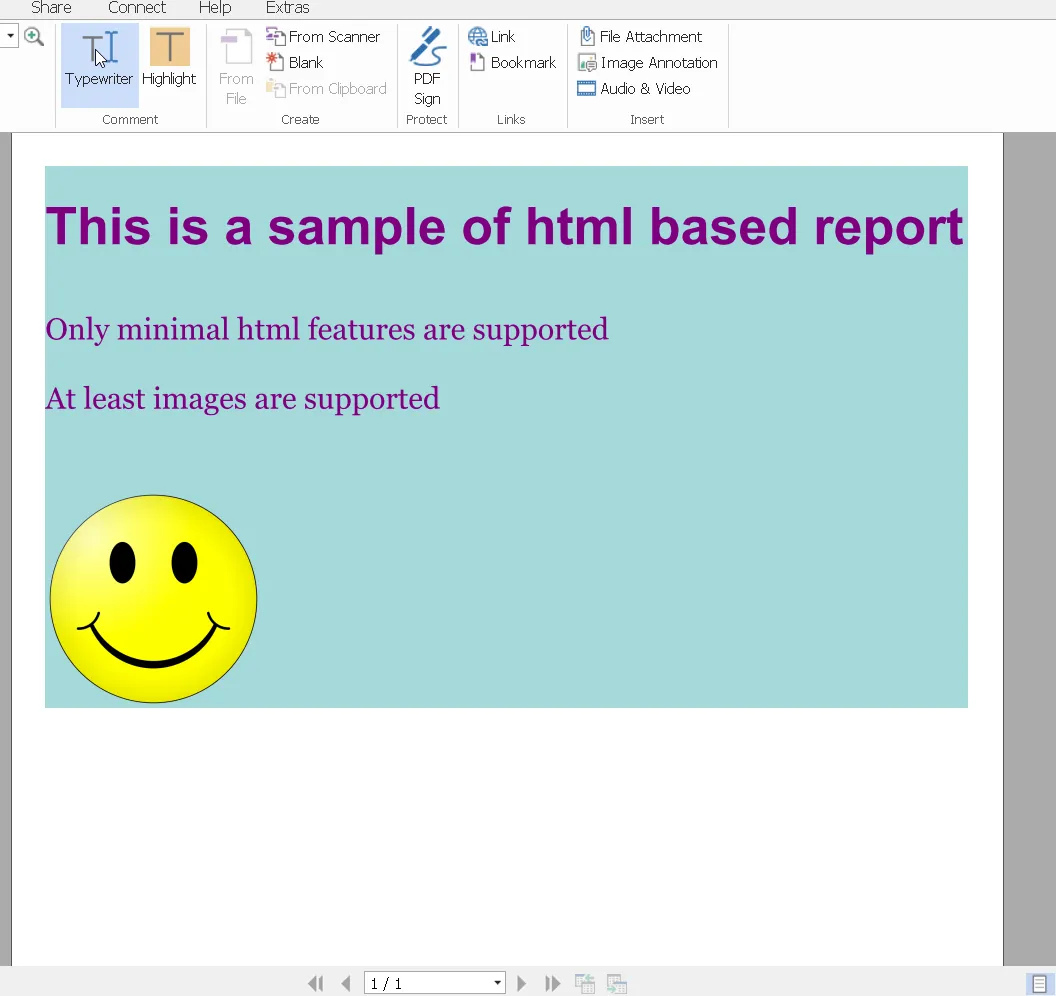Image resolution: width=1056 pixels, height=996 pixels.
Task: Click the text 'At least images are supported'
Action: (242, 399)
